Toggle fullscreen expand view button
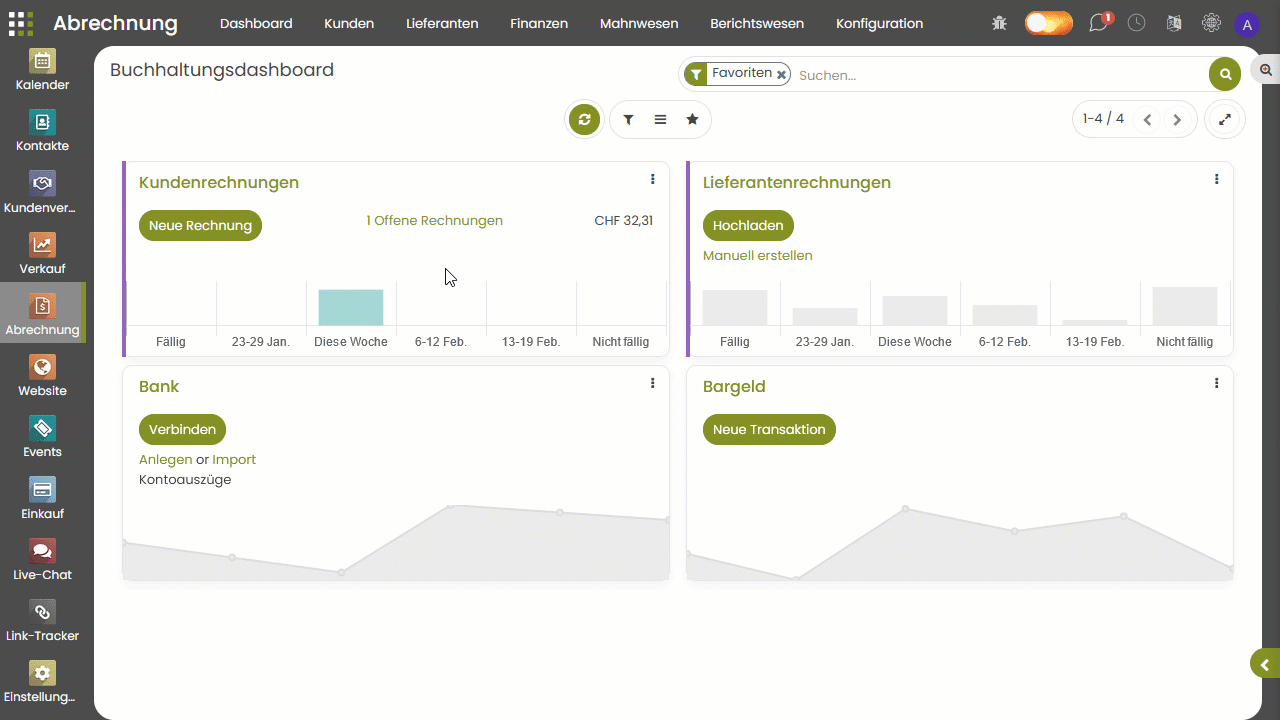The width and height of the screenshot is (1280, 720). click(x=1224, y=120)
